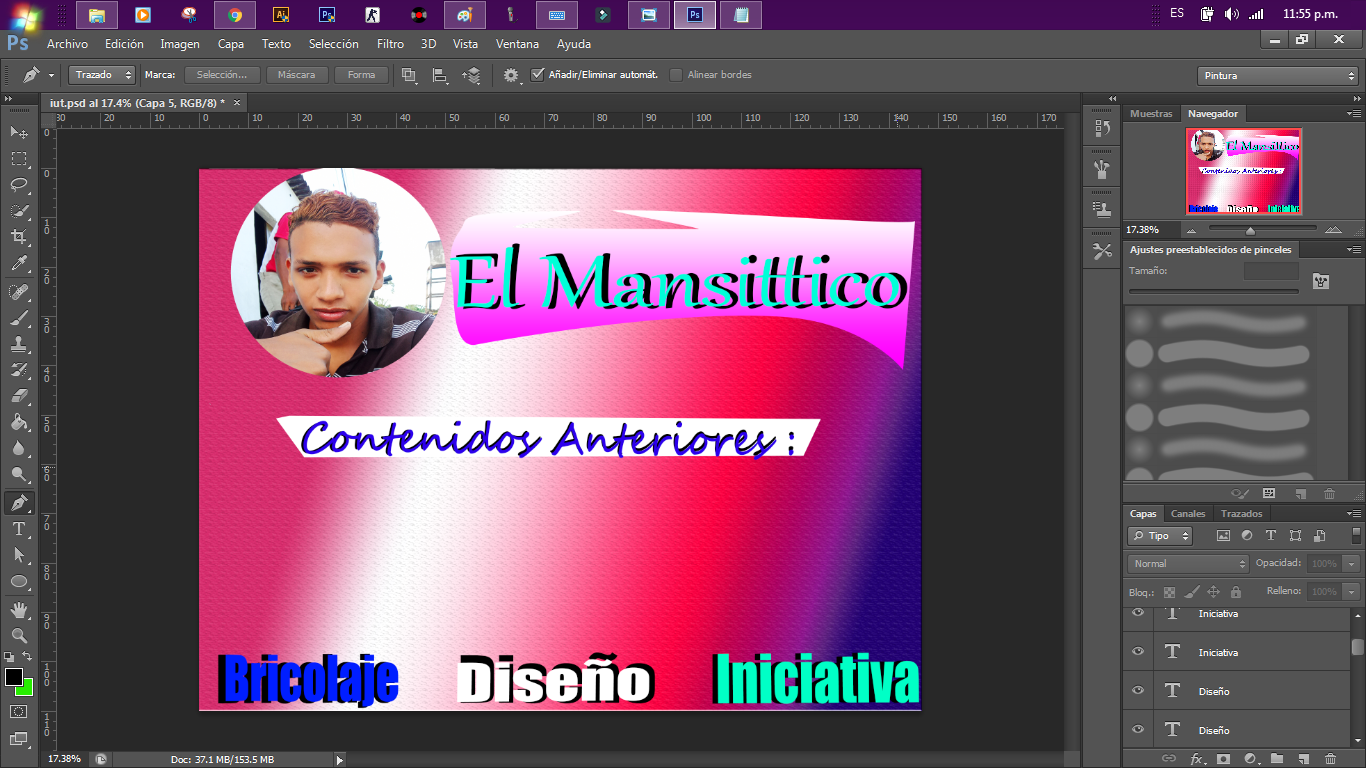Screen dimensions: 1366x768
Task: Delete layer with Capas trash icon
Action: (x=1329, y=759)
